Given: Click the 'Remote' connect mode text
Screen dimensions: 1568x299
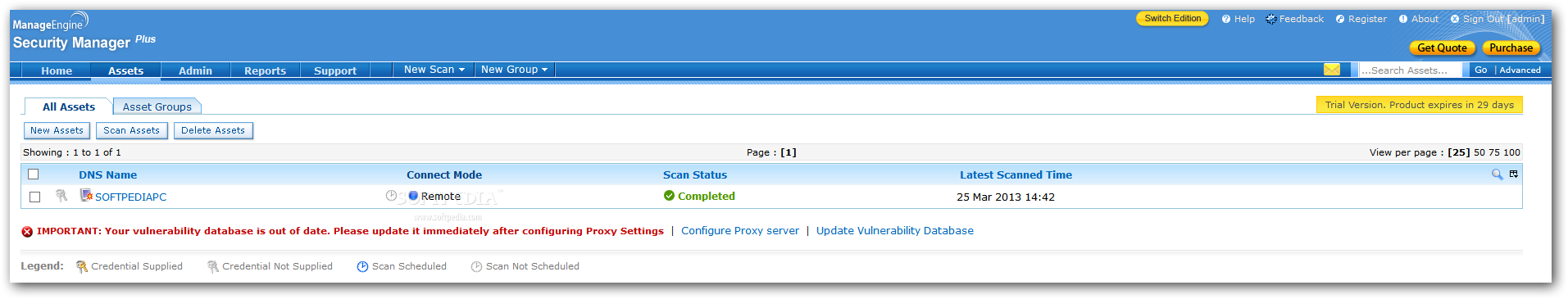Looking at the screenshot, I should (x=440, y=196).
